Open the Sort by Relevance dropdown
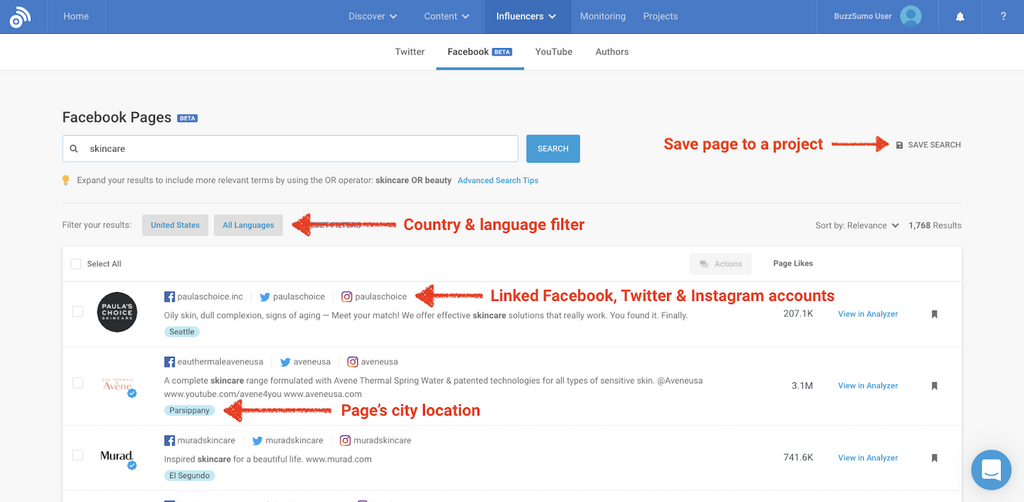 click(857, 226)
